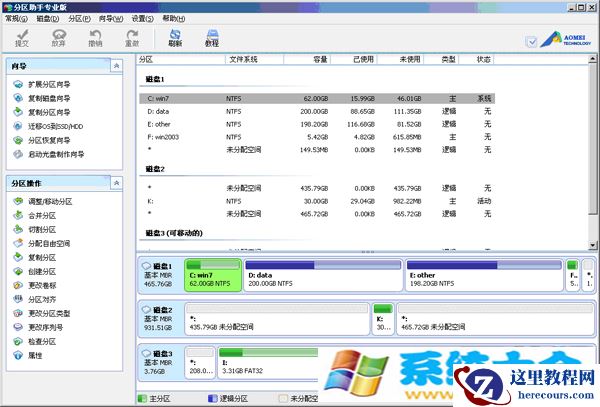The width and height of the screenshot is (600, 407).
Task: Select the D: data 200.00GB block
Action: pyautogui.click(x=323, y=275)
